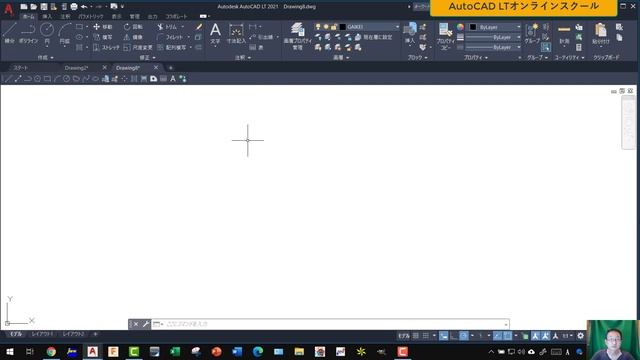Expand the 修正 (Modify) panel title

147,58
